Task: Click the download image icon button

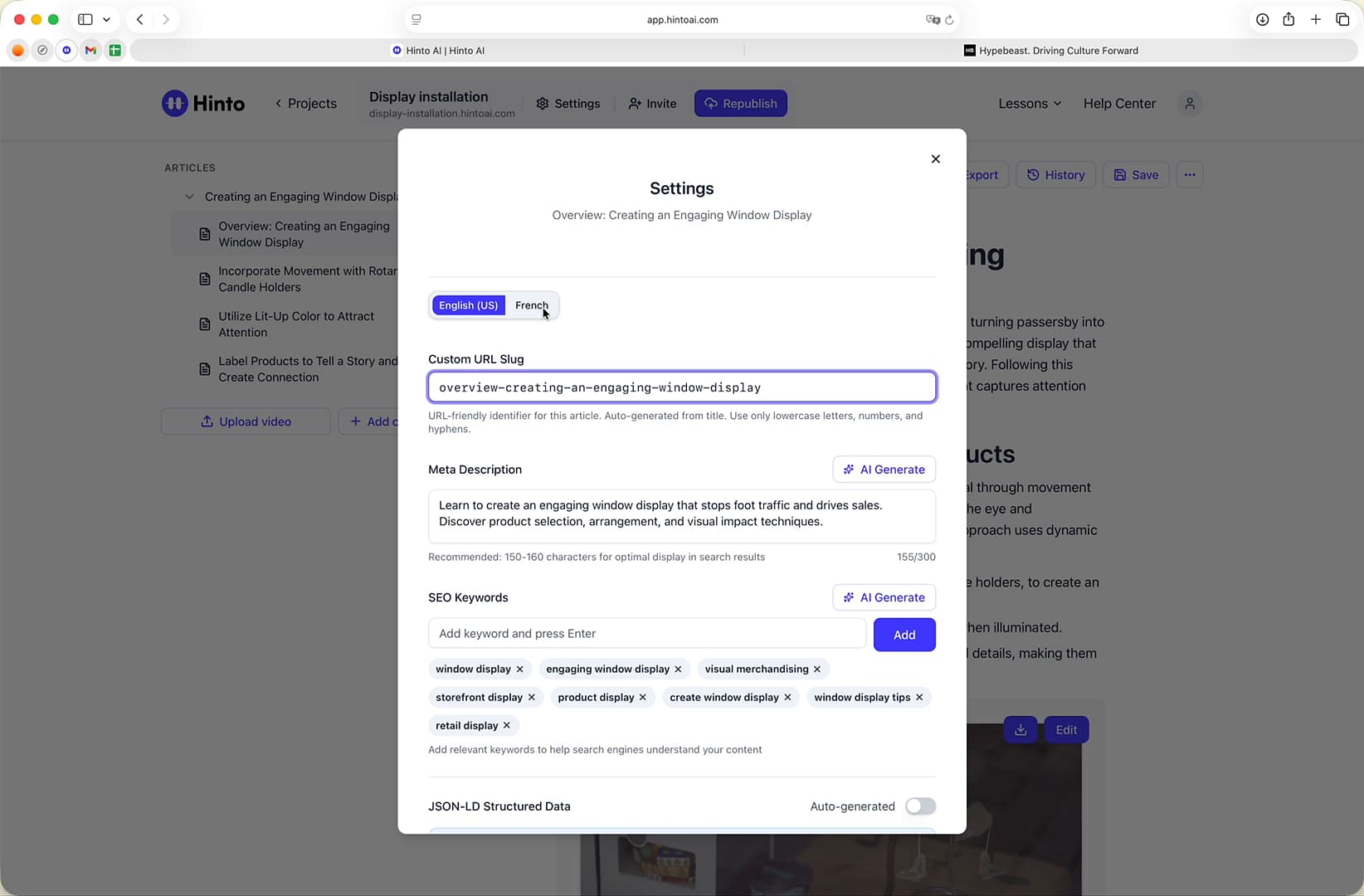Action: [x=1021, y=730]
